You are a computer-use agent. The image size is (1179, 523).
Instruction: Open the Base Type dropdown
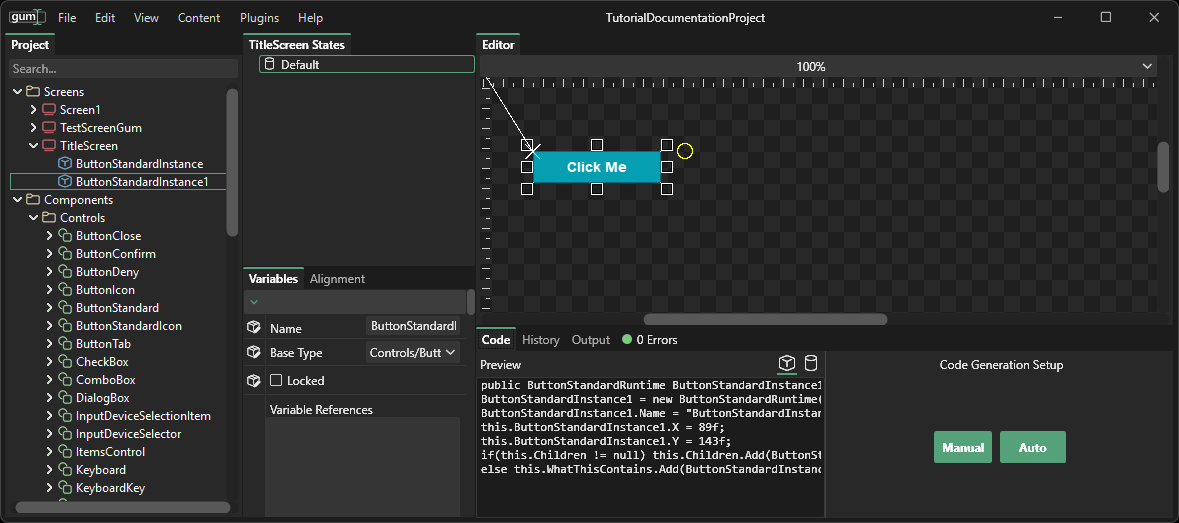[x=413, y=352]
